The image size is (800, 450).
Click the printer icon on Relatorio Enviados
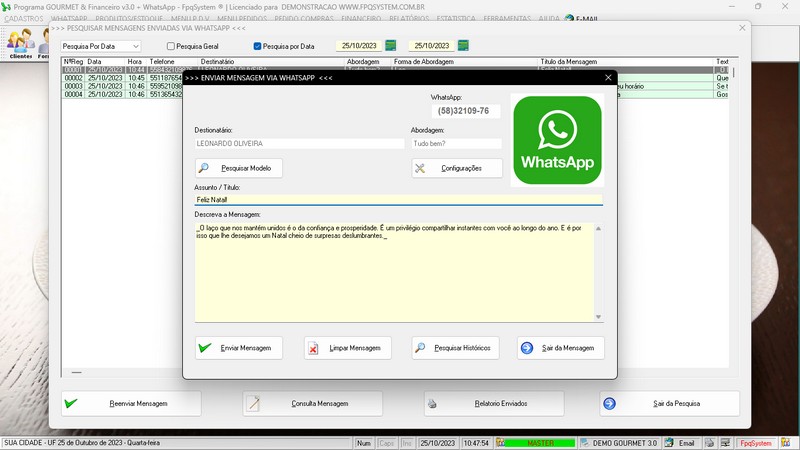(432, 404)
